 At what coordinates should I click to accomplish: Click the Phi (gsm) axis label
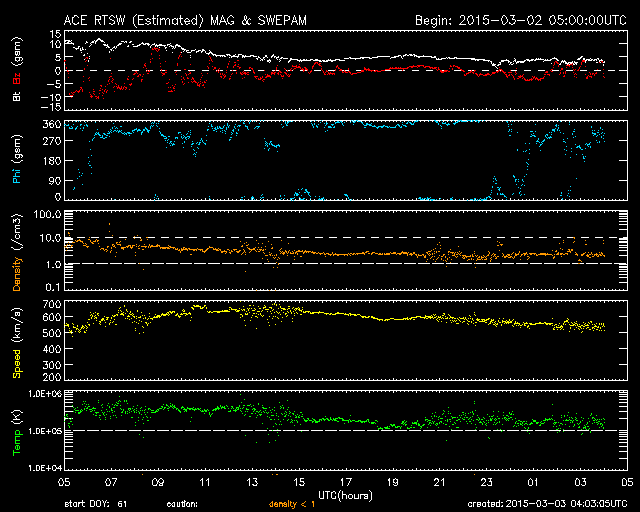pos(19,163)
